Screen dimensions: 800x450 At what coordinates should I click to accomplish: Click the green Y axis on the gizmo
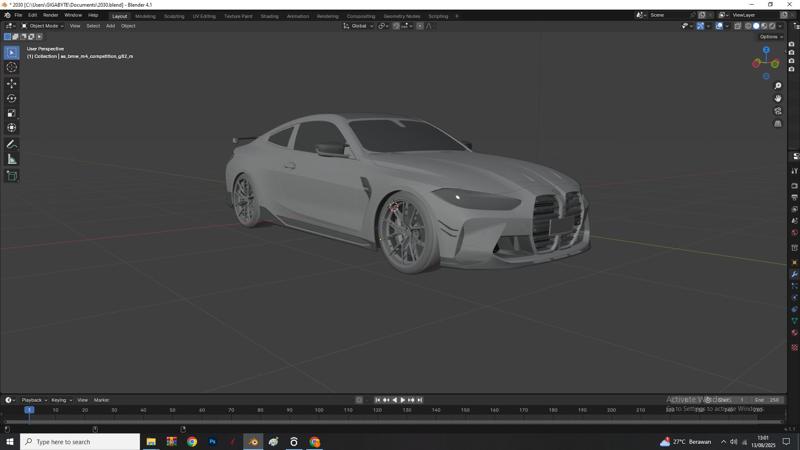[775, 64]
